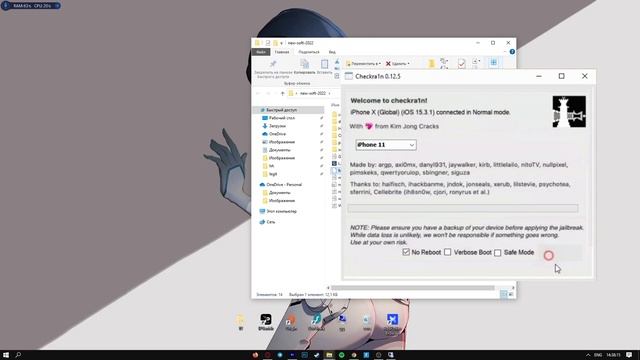640x360 pixels.
Task: Select OneDrive - Personal in the navigation pane
Action: [x=284, y=184]
